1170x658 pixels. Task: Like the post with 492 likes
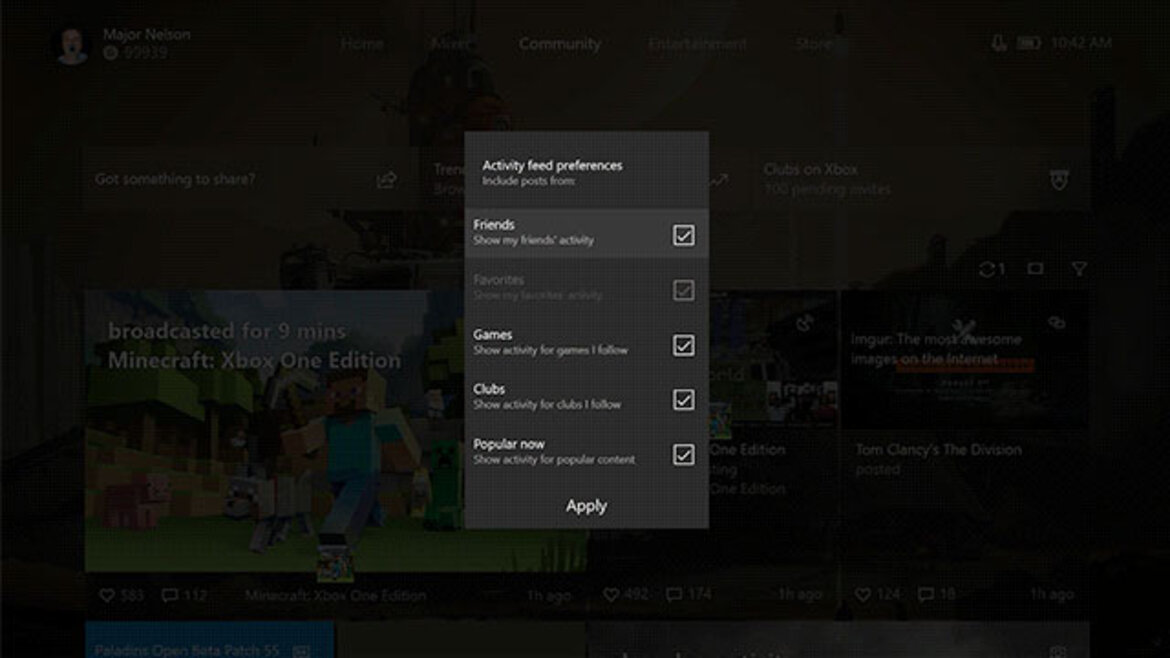tap(611, 595)
